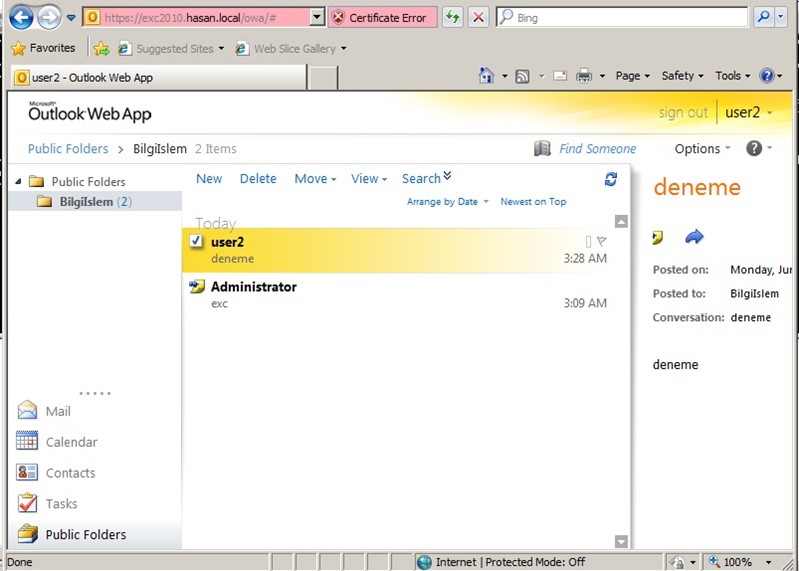Click the Stop loading X button
Screen dimensions: 799x571
click(479, 17)
